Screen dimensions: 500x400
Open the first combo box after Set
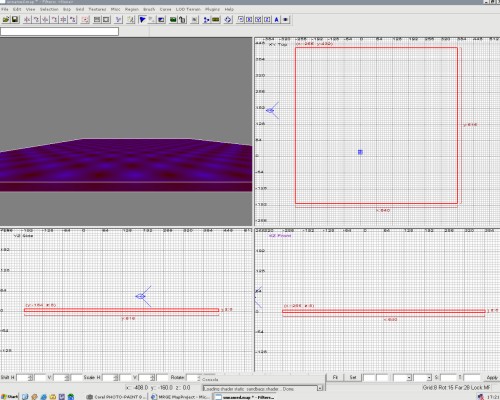tap(402, 377)
